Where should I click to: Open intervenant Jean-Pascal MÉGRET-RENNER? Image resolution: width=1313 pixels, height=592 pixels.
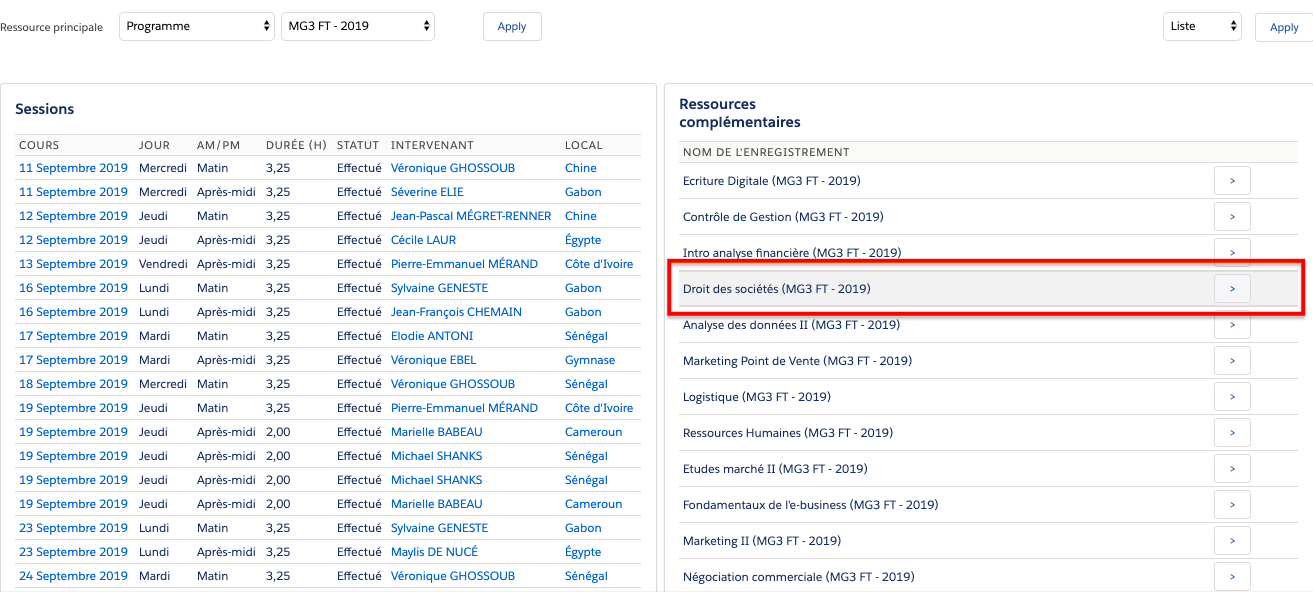(468, 216)
